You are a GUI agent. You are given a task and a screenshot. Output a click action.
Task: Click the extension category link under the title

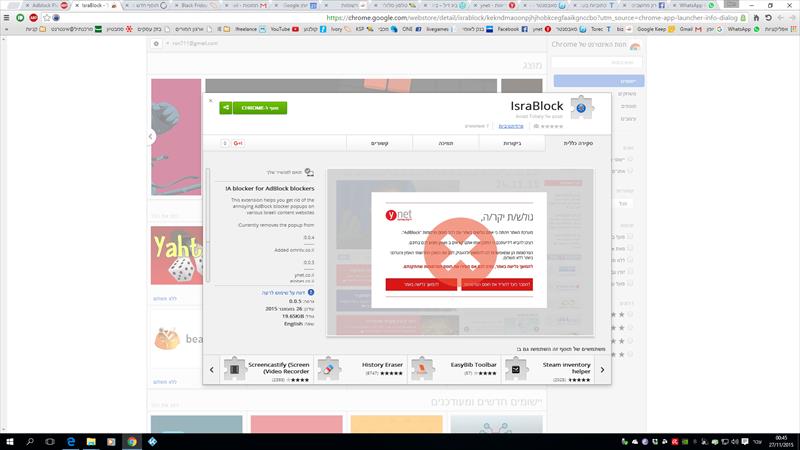[x=511, y=126]
